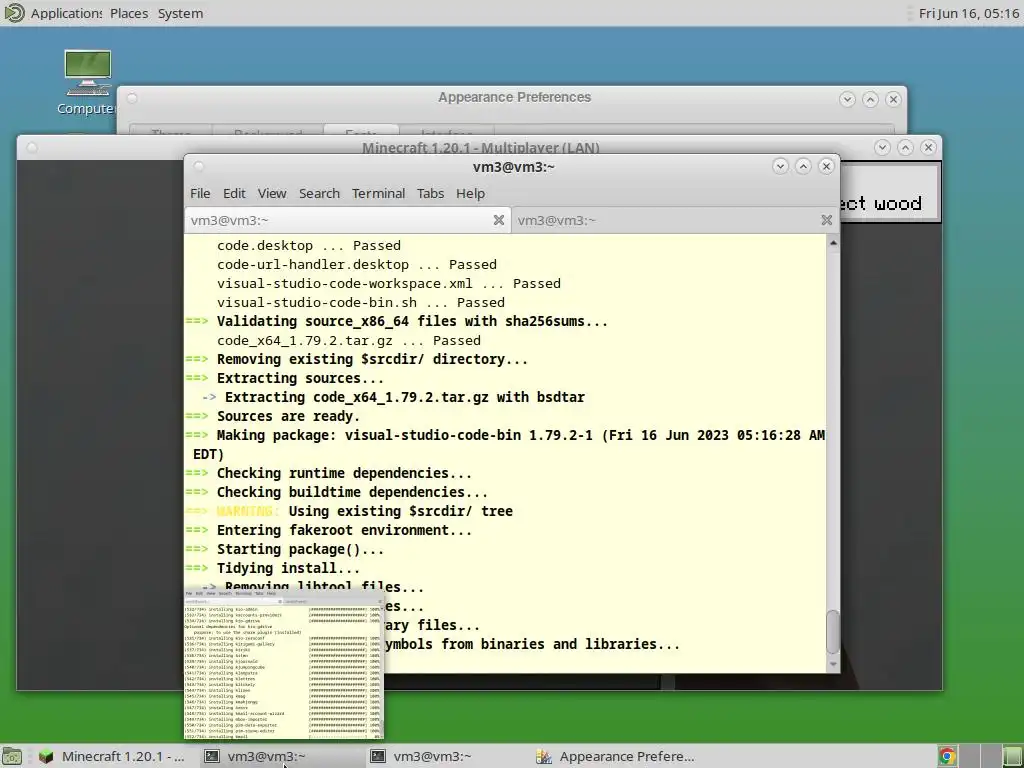1024x768 pixels.
Task: Close the second terminal tab
Action: 826,220
